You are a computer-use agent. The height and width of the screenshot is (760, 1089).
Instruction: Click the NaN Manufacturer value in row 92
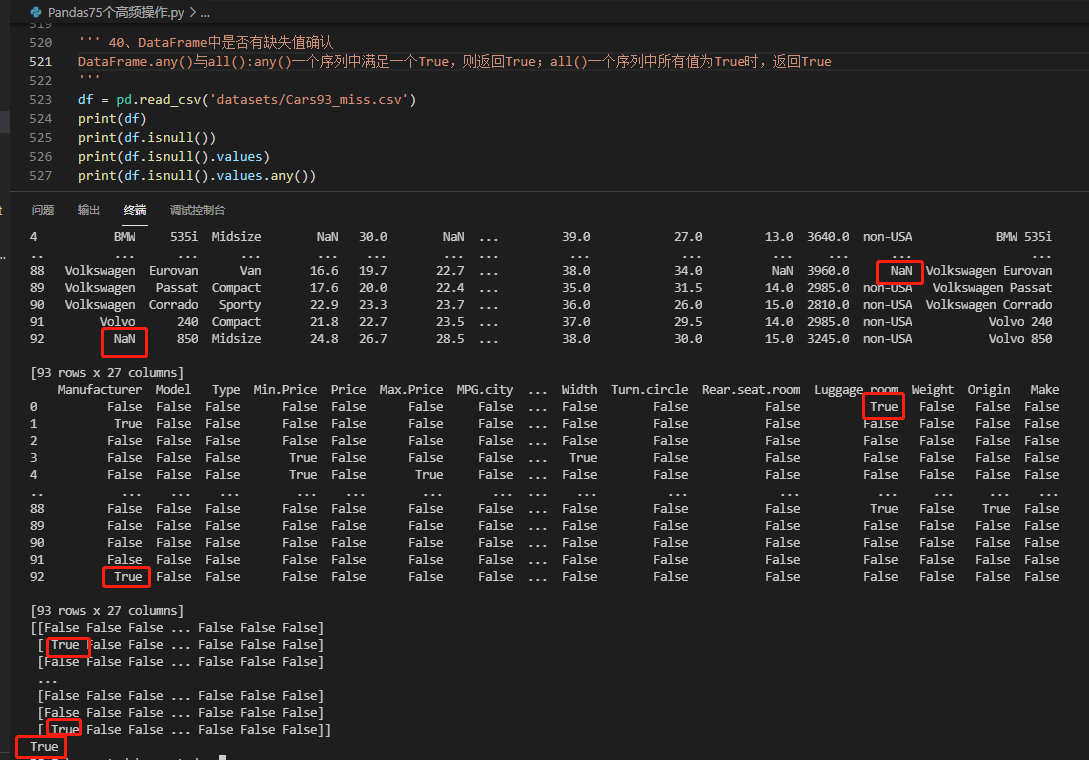tap(124, 339)
